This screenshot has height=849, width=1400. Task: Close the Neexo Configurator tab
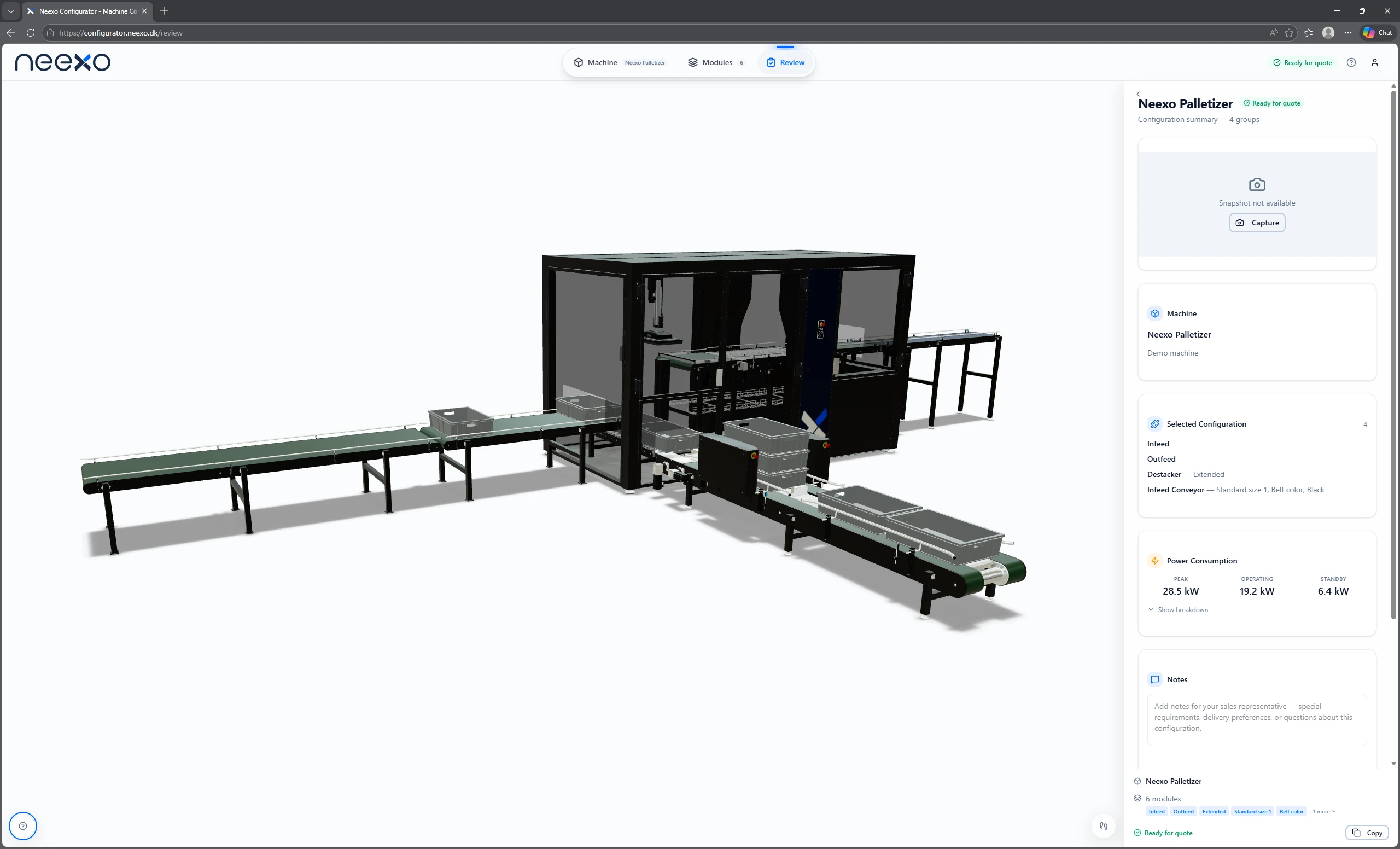pos(144,11)
